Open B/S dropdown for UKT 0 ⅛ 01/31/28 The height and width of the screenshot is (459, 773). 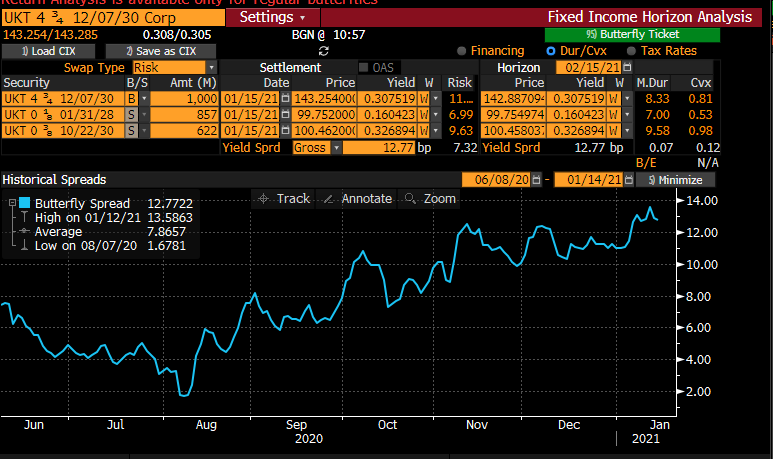click(x=144, y=115)
